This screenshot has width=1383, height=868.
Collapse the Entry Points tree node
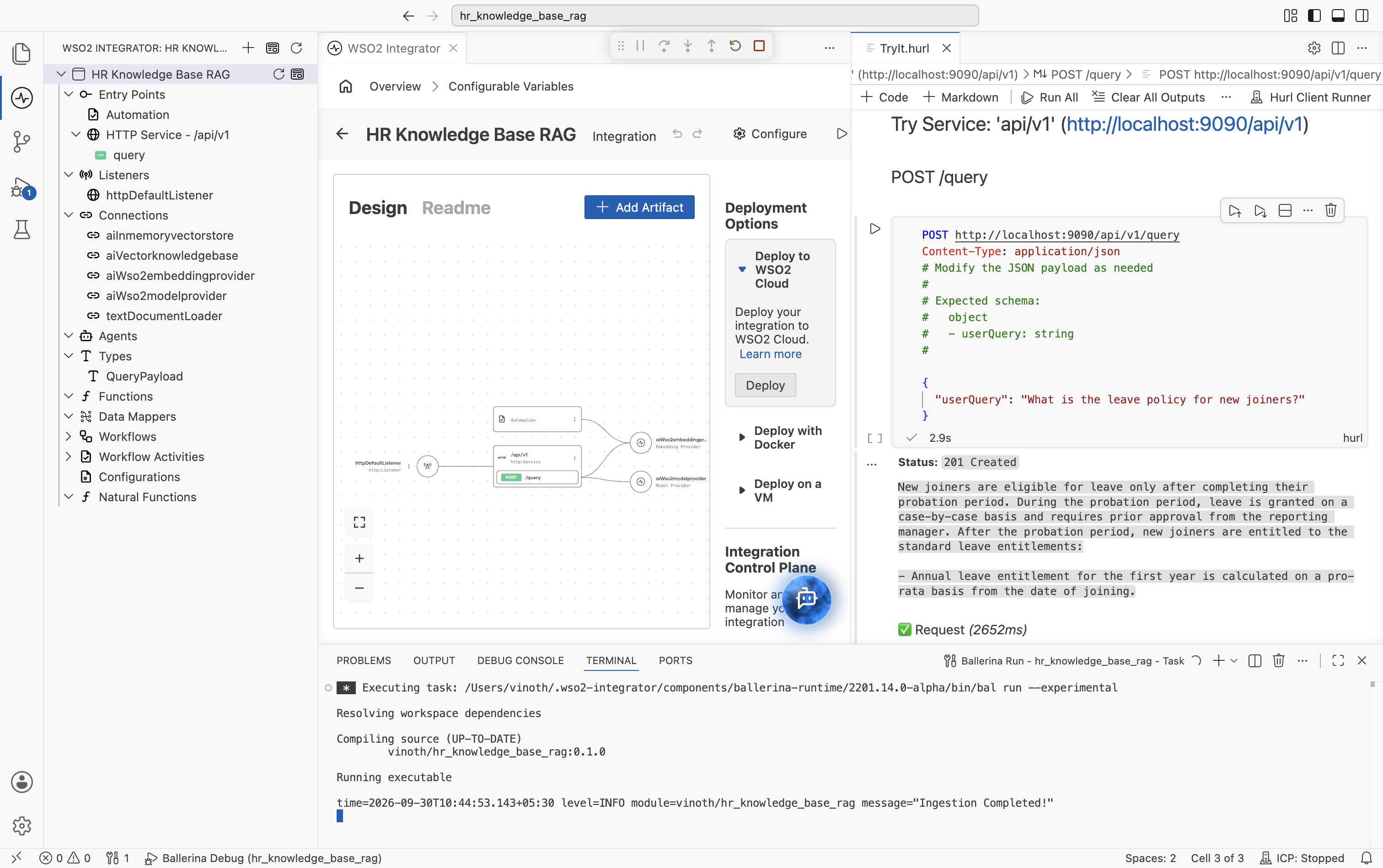coord(68,95)
